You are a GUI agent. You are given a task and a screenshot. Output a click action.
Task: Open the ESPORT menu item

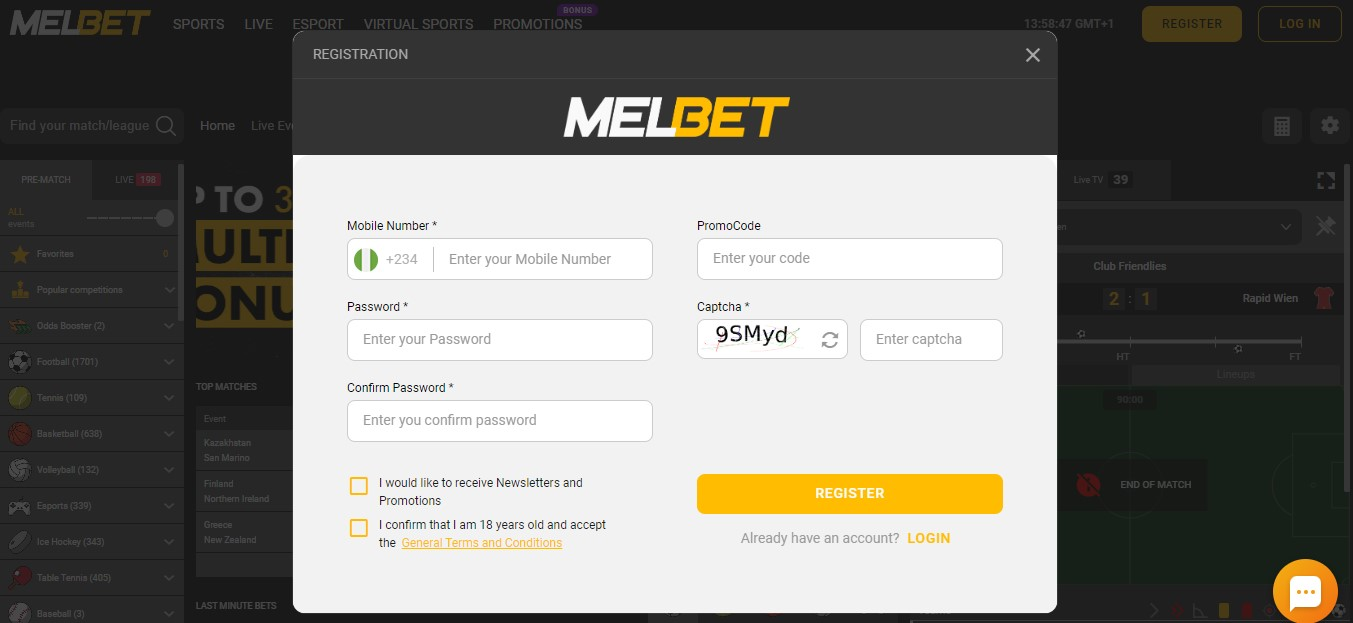click(318, 24)
